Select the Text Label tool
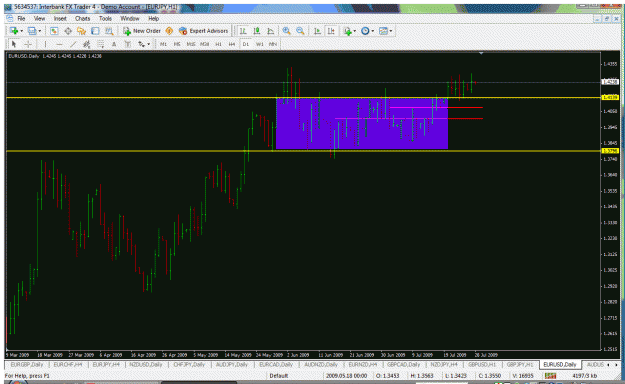The width and height of the screenshot is (625, 384). click(x=128, y=44)
